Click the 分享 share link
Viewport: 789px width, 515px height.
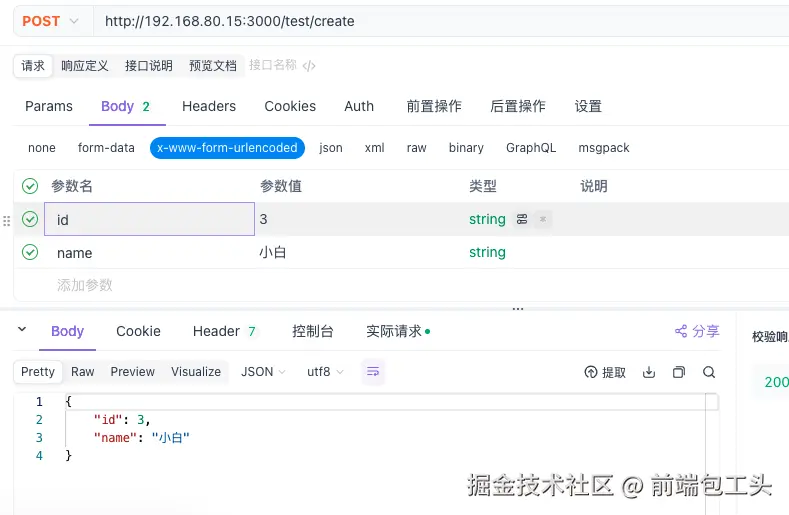click(697, 331)
